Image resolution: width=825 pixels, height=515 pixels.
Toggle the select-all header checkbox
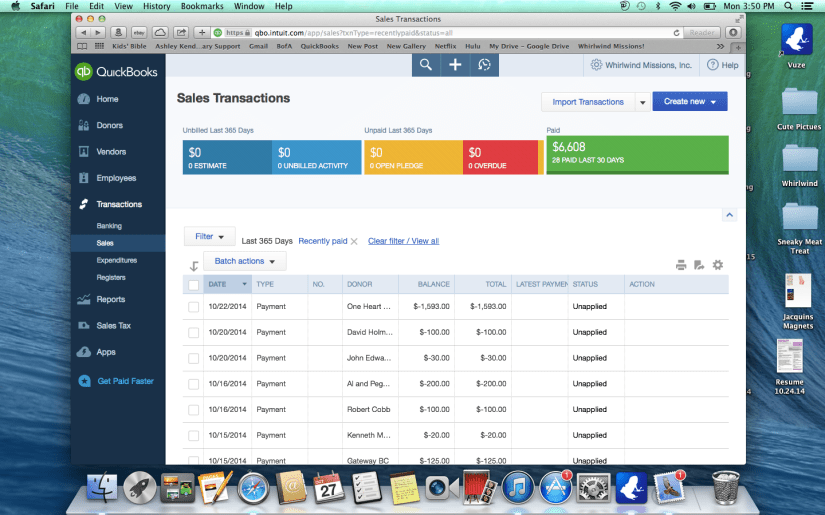pos(193,285)
